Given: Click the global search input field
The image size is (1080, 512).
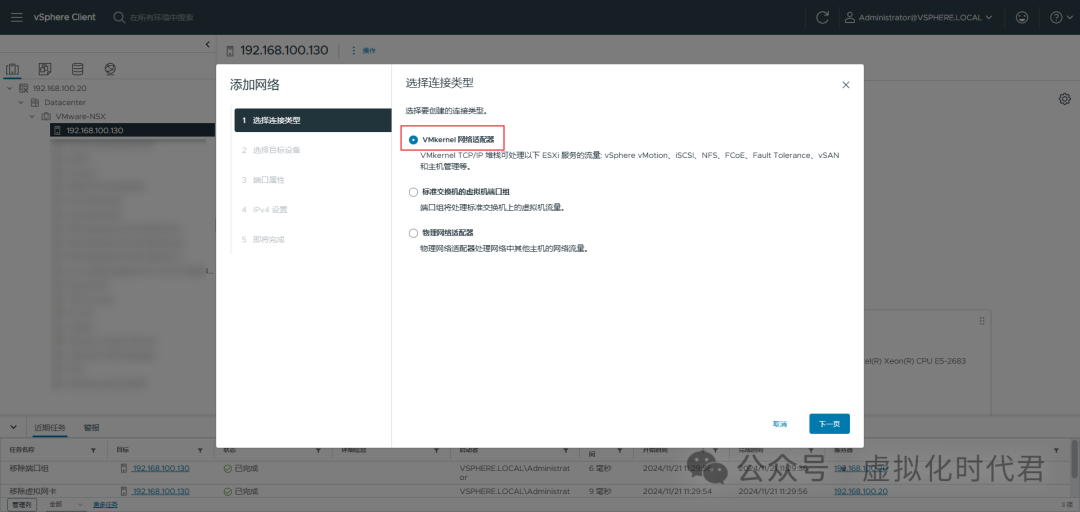Looking at the screenshot, I should (x=162, y=17).
